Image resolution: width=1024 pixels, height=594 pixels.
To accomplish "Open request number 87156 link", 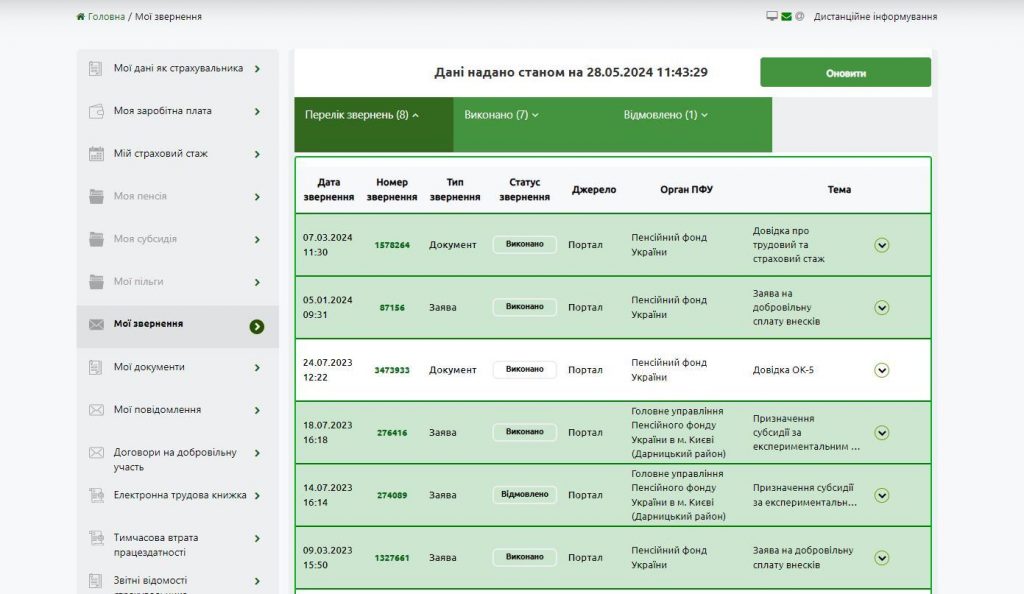I will (392, 308).
